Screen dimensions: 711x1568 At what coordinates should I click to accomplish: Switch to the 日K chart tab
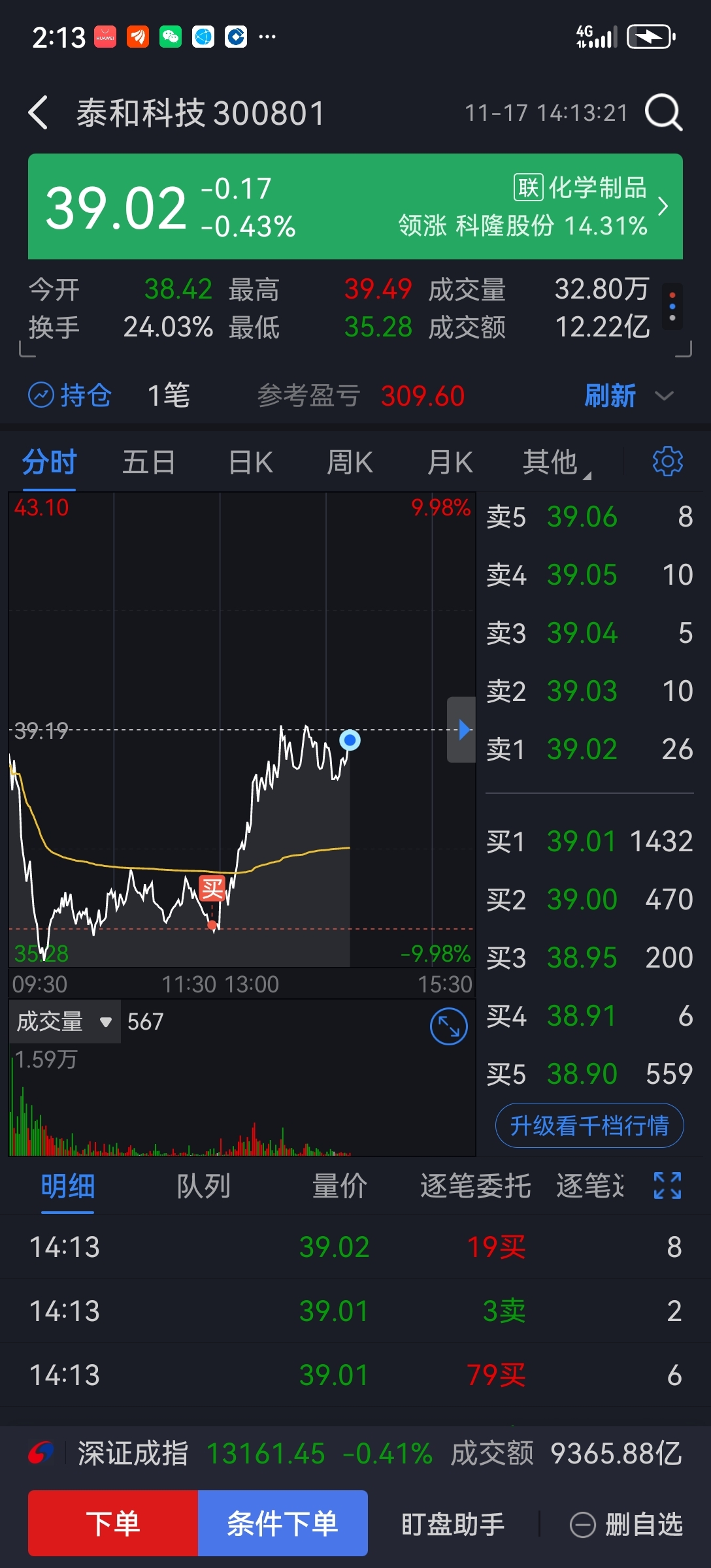pos(251,463)
